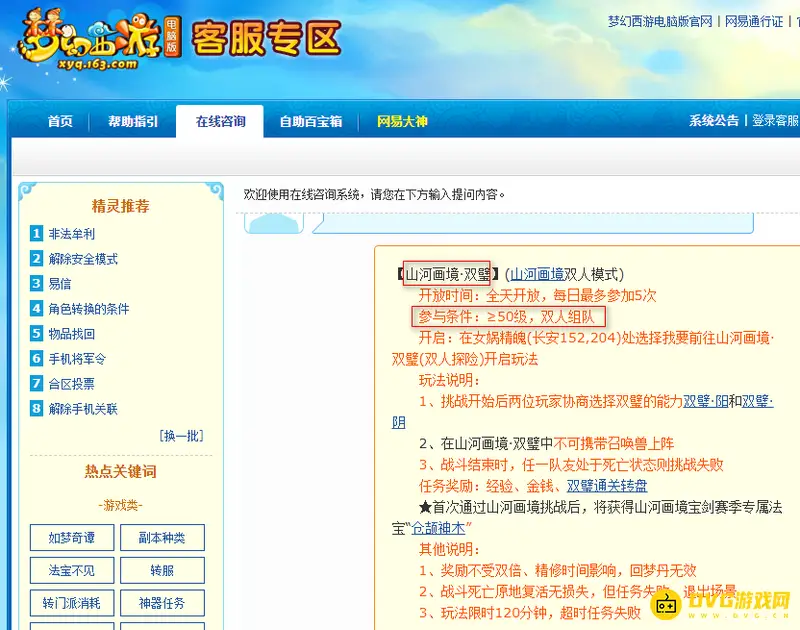
Task: Click number 8 badge beside 解除手机关联
Action: pyautogui.click(x=36, y=409)
